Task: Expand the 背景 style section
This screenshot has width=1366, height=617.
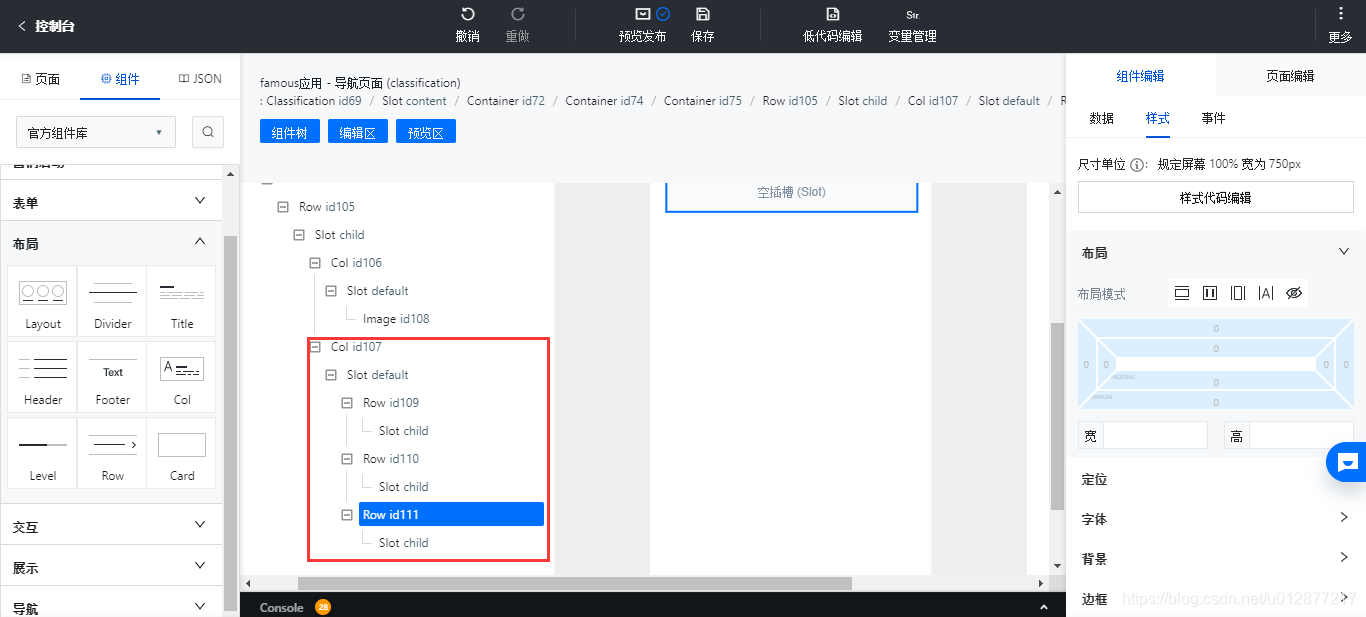Action: (1343, 558)
